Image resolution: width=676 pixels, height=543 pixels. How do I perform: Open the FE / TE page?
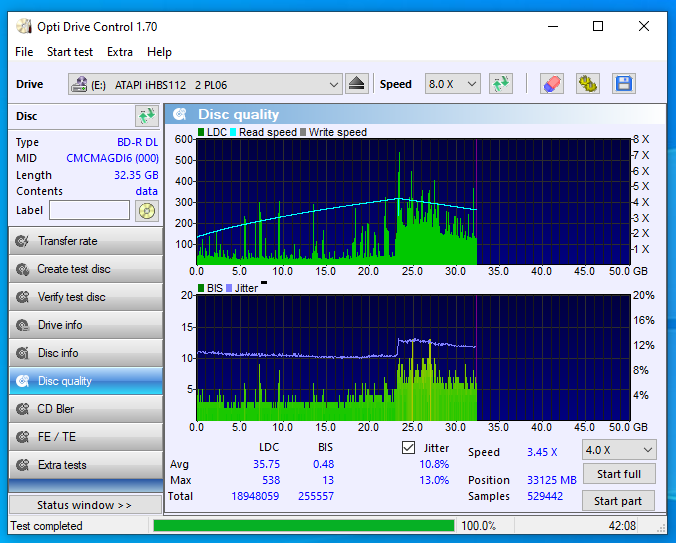(x=86, y=437)
